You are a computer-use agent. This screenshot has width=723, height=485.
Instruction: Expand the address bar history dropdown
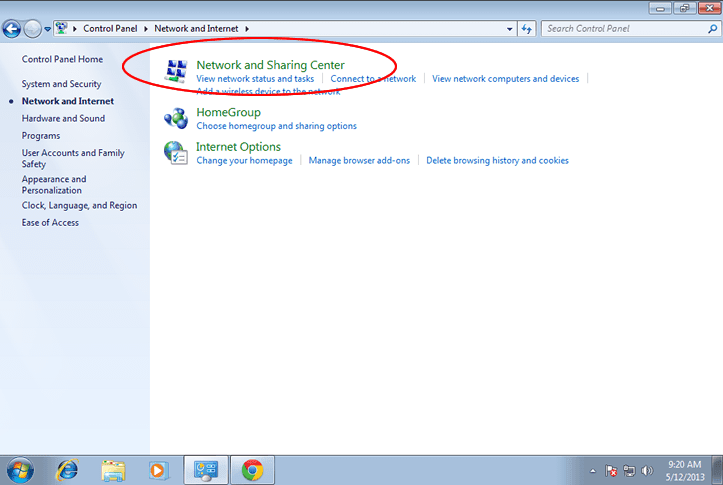coord(510,29)
